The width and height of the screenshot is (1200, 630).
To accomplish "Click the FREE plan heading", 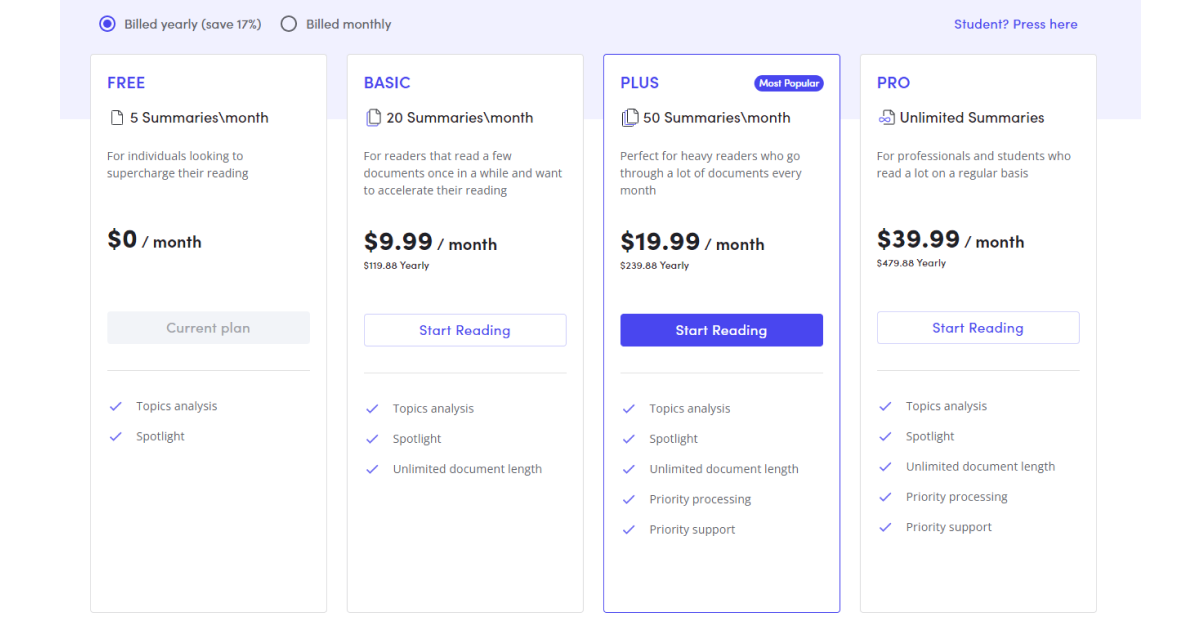I will click(x=126, y=83).
